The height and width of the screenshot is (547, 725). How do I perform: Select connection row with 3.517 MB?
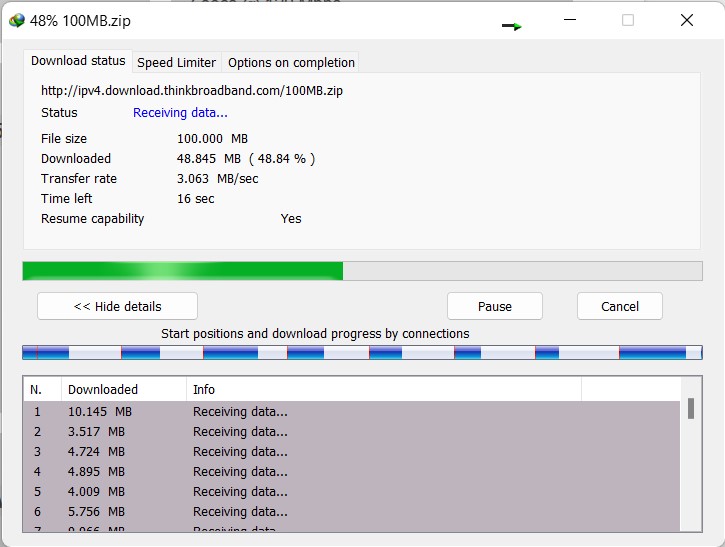352,431
